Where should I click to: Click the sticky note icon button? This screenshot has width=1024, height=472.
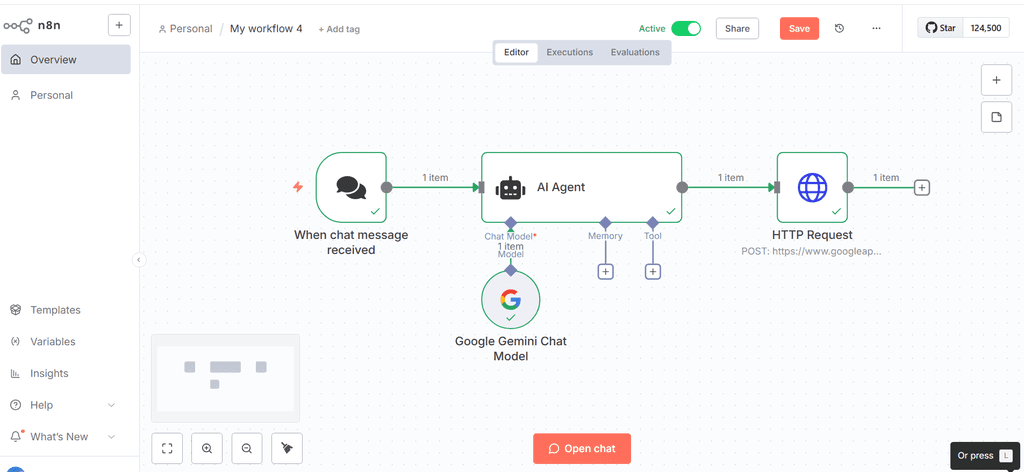coord(997,118)
